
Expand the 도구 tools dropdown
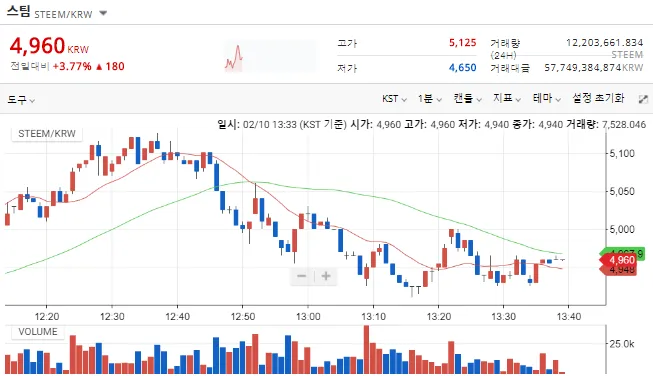click(21, 100)
